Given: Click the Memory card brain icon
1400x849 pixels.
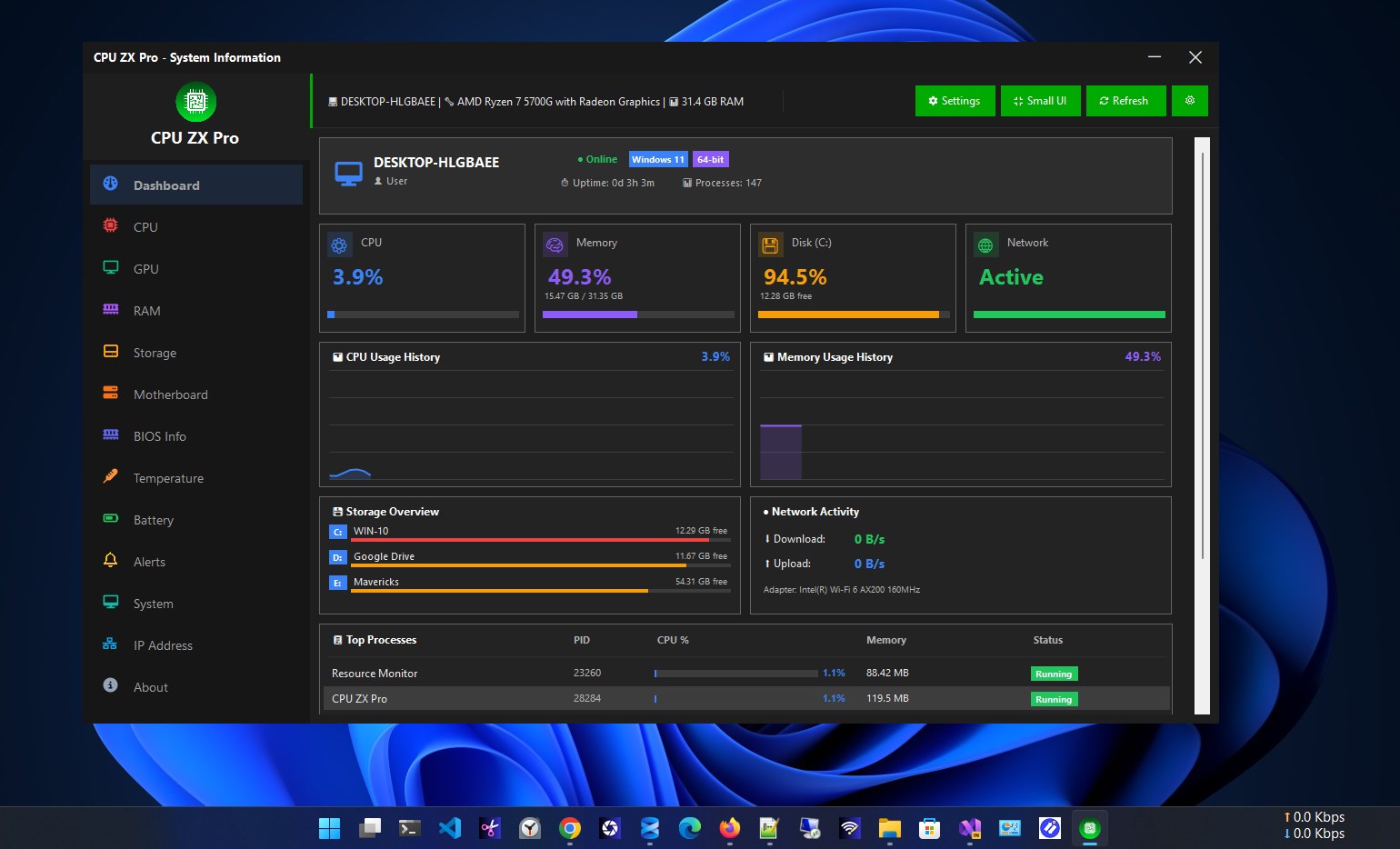Looking at the screenshot, I should pos(555,245).
